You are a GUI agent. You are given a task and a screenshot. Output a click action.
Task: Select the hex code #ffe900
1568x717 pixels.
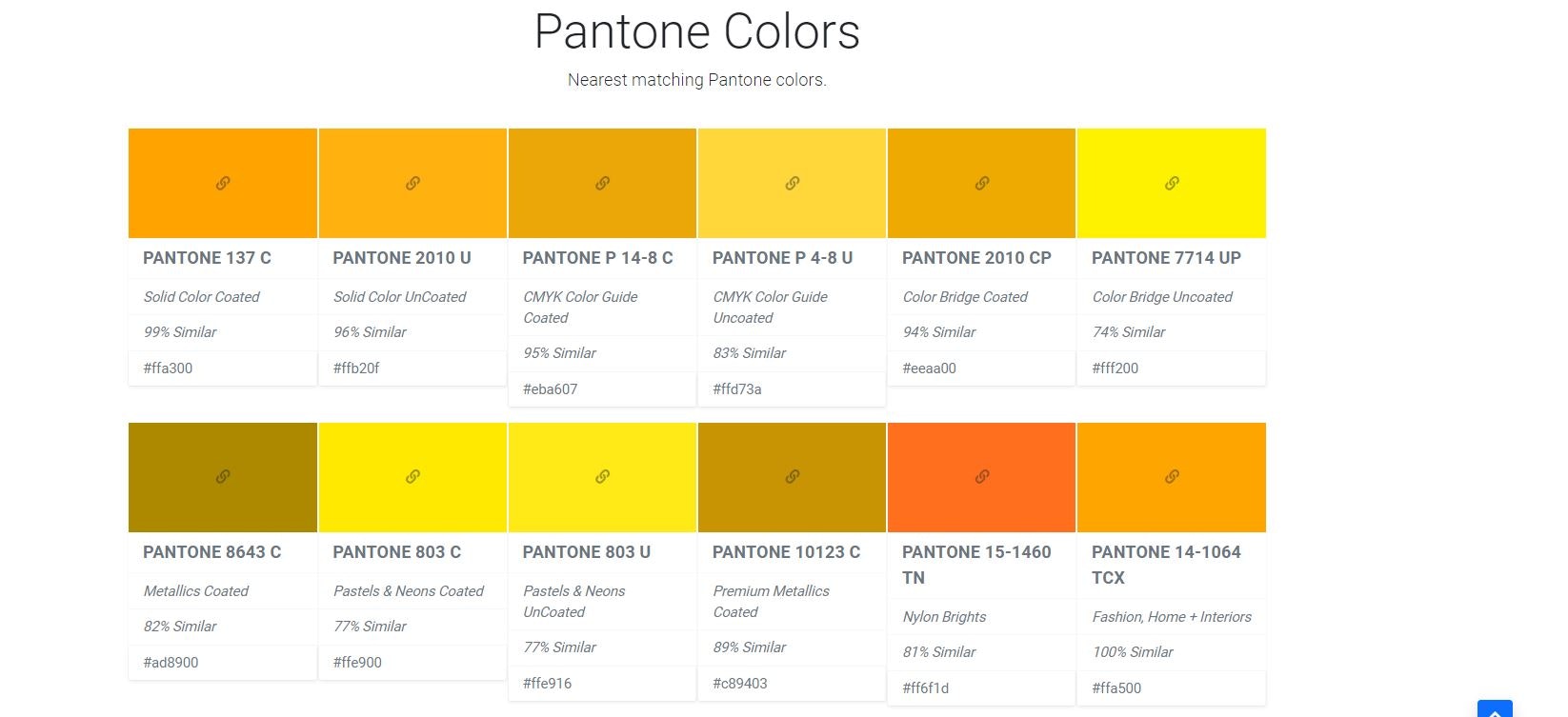[x=357, y=662]
